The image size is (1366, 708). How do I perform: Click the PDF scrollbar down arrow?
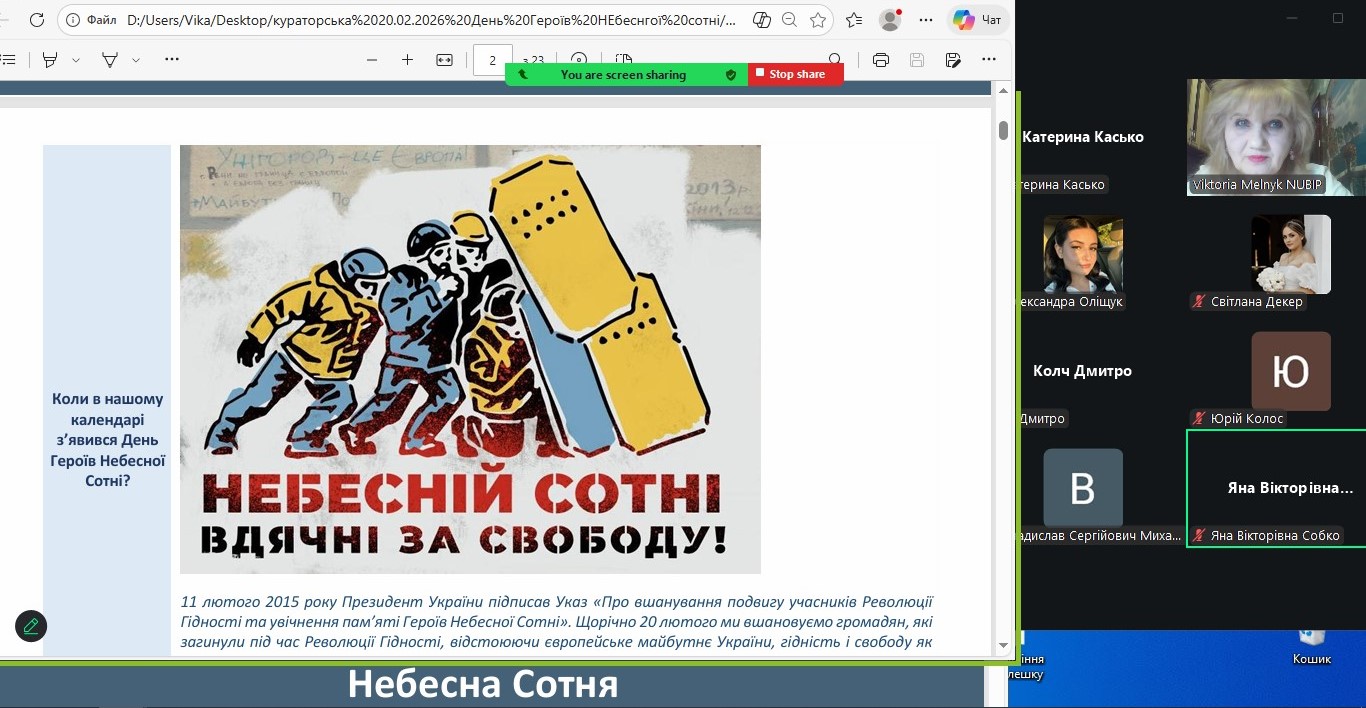tap(1003, 646)
